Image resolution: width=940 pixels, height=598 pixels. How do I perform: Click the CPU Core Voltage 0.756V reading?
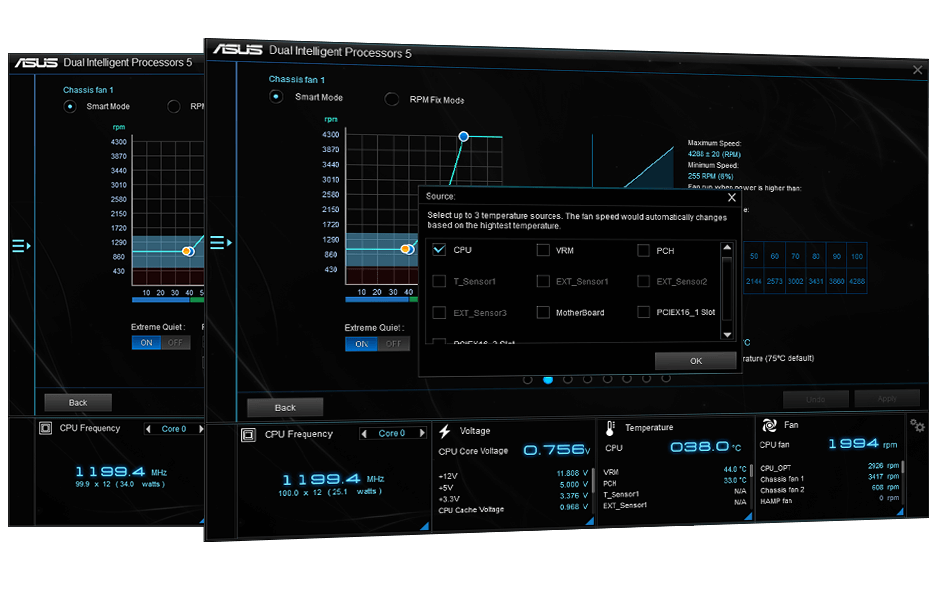556,449
